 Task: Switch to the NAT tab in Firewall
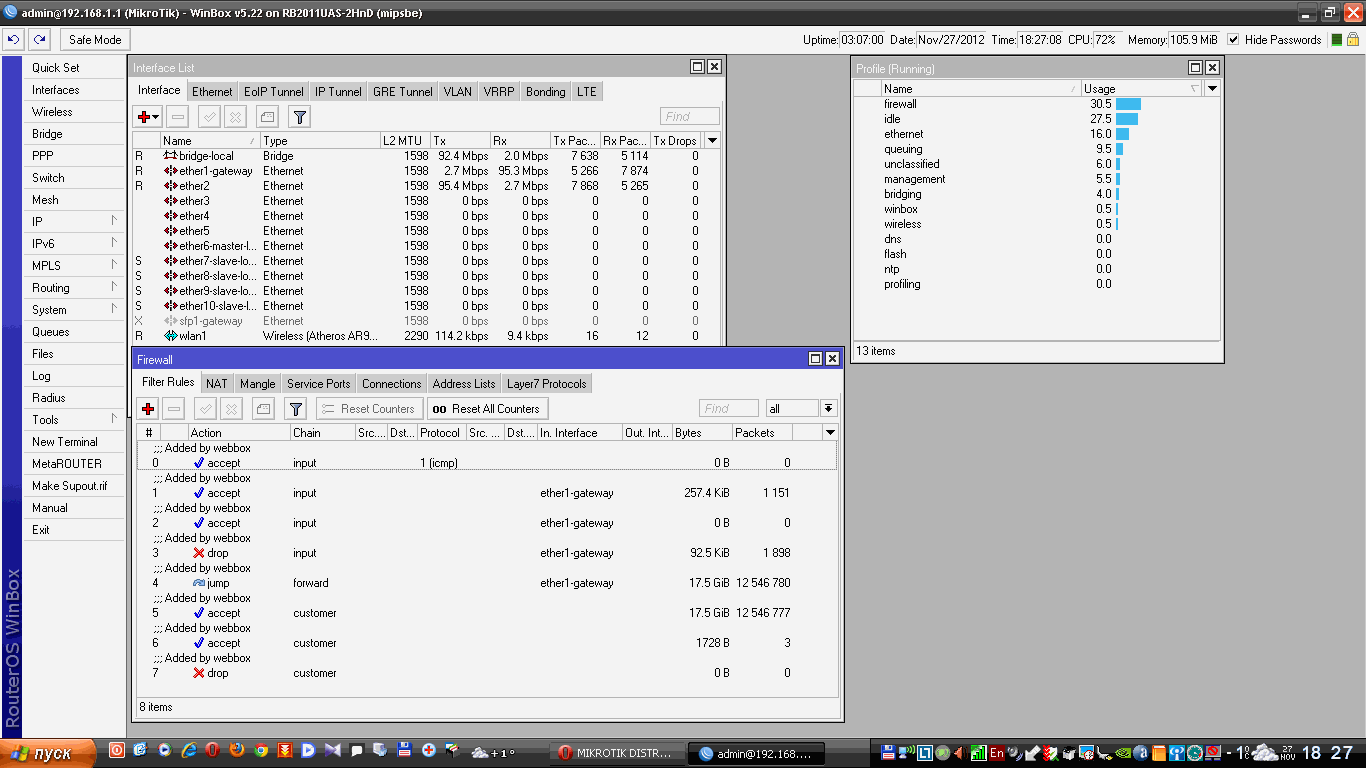217,383
